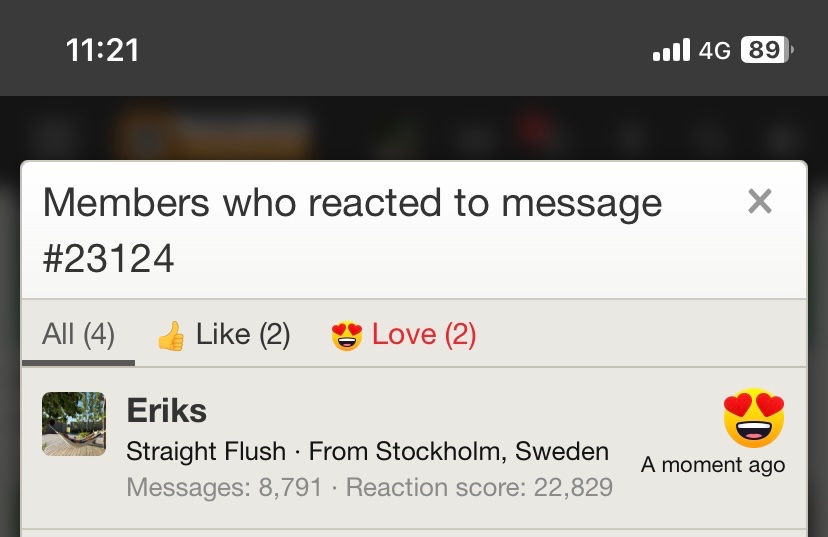
Task: Tap the 4G network indicator
Action: pyautogui.click(x=714, y=51)
